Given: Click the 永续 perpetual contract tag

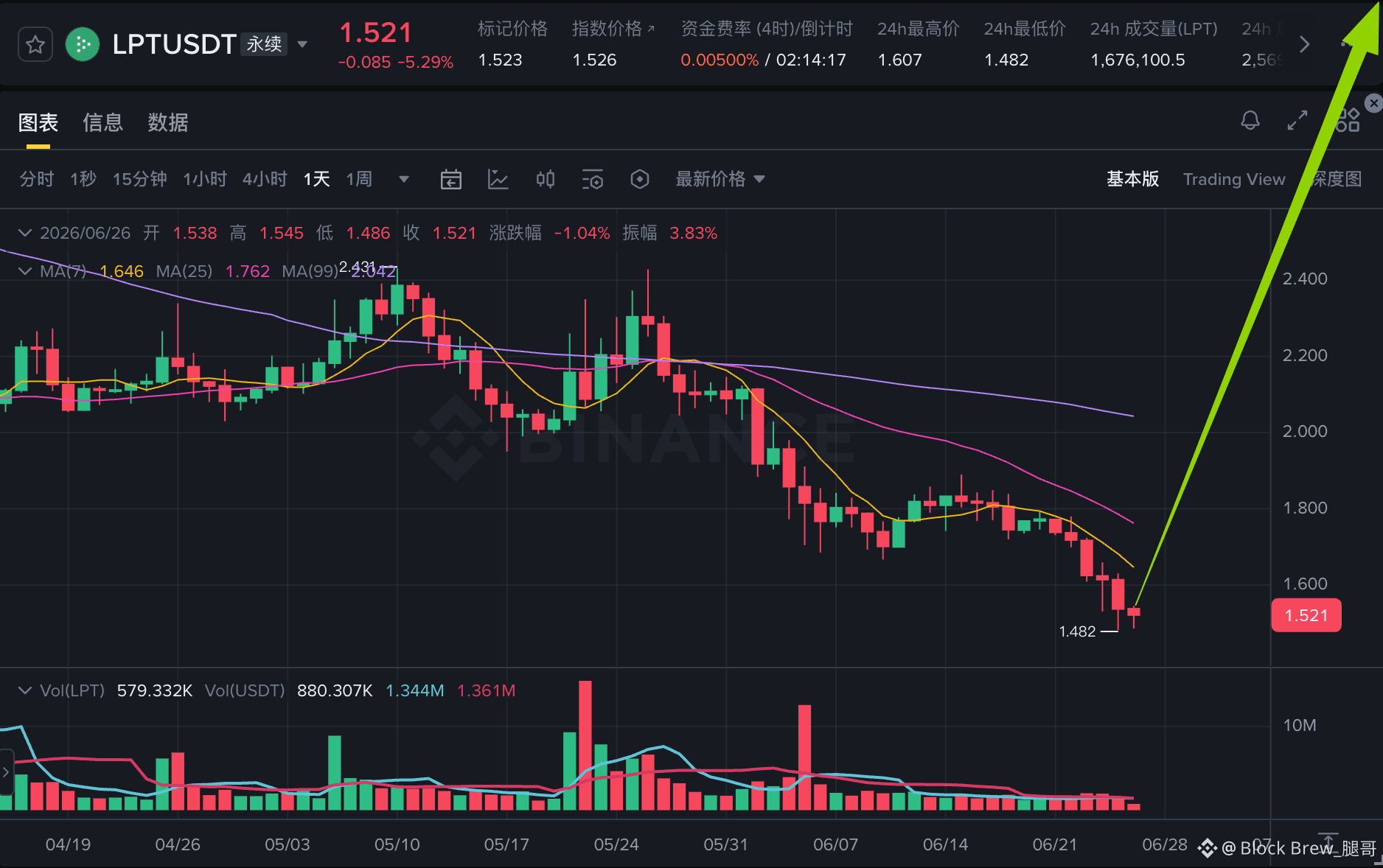Looking at the screenshot, I should [x=264, y=44].
